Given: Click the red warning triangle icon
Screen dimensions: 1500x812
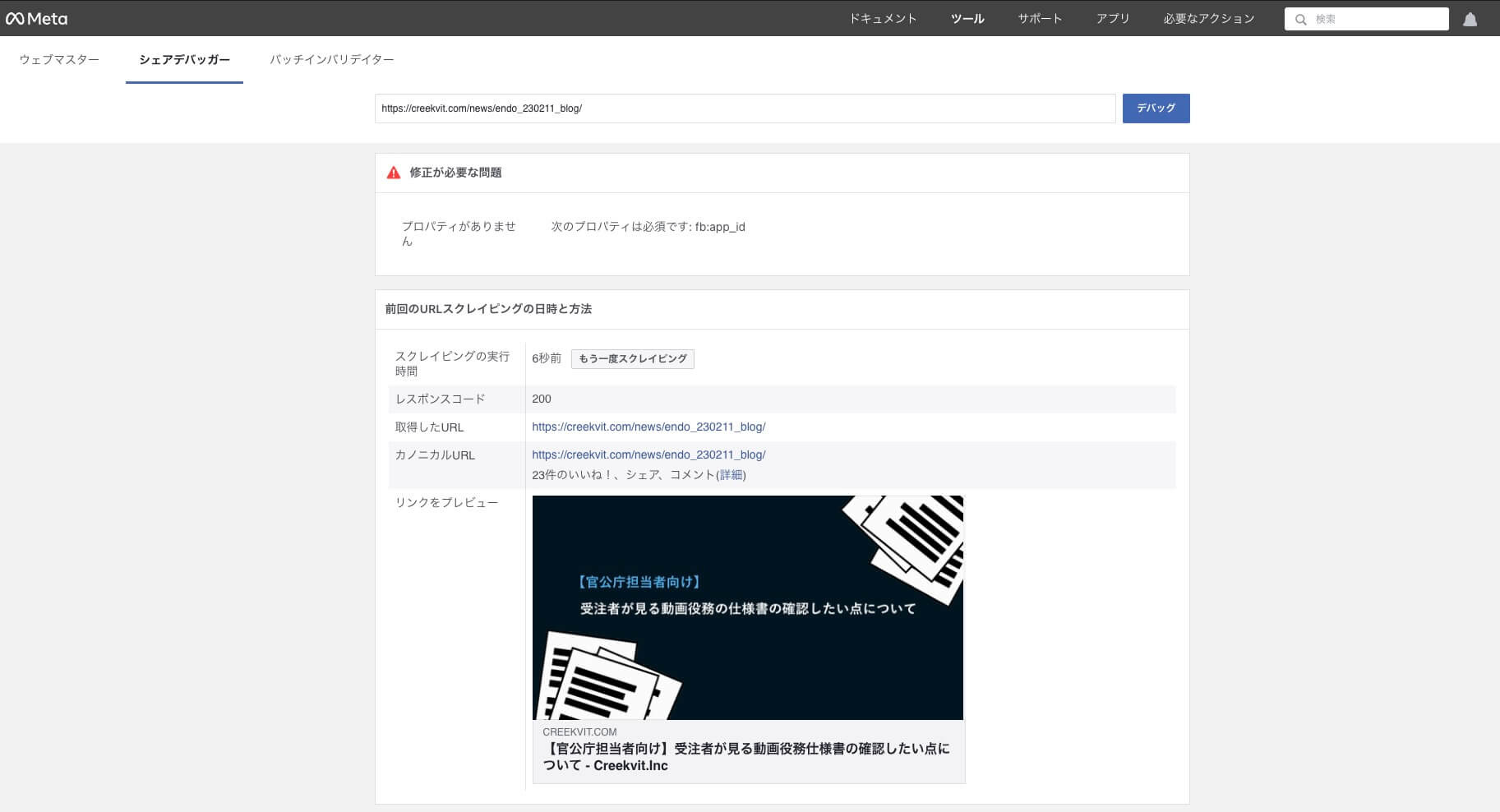Looking at the screenshot, I should (394, 173).
